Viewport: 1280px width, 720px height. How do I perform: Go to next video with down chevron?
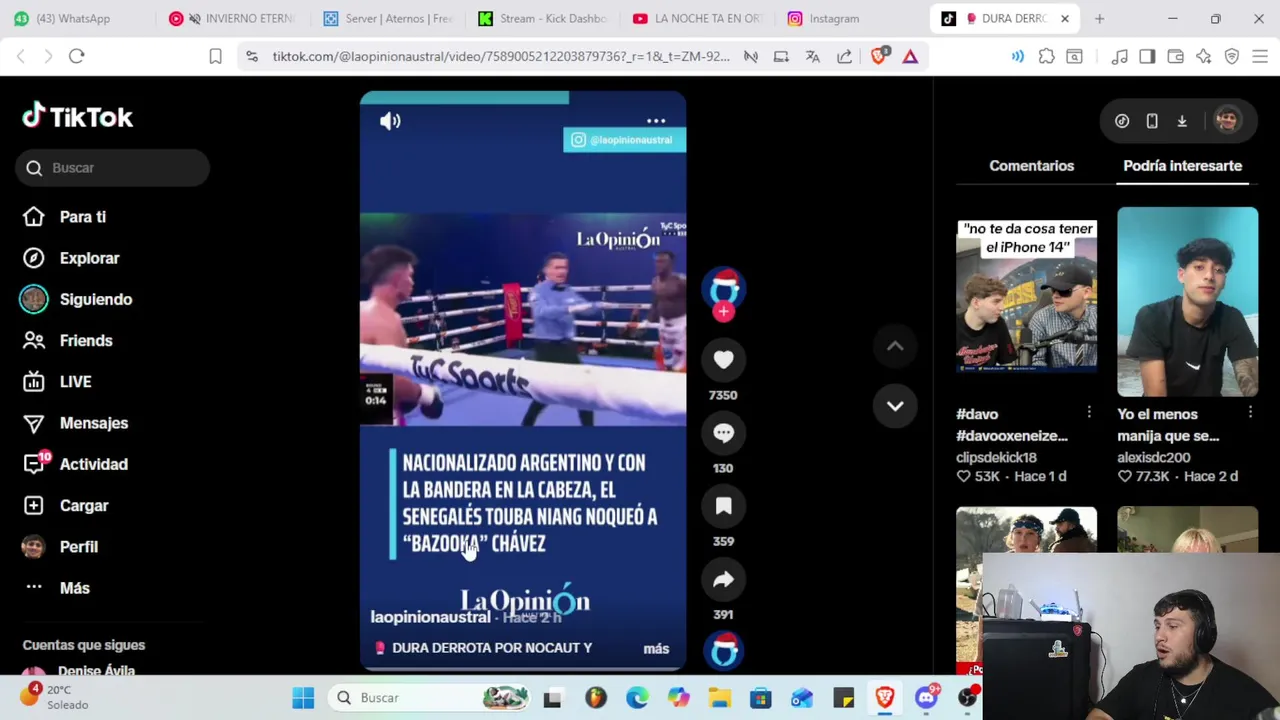coord(895,406)
